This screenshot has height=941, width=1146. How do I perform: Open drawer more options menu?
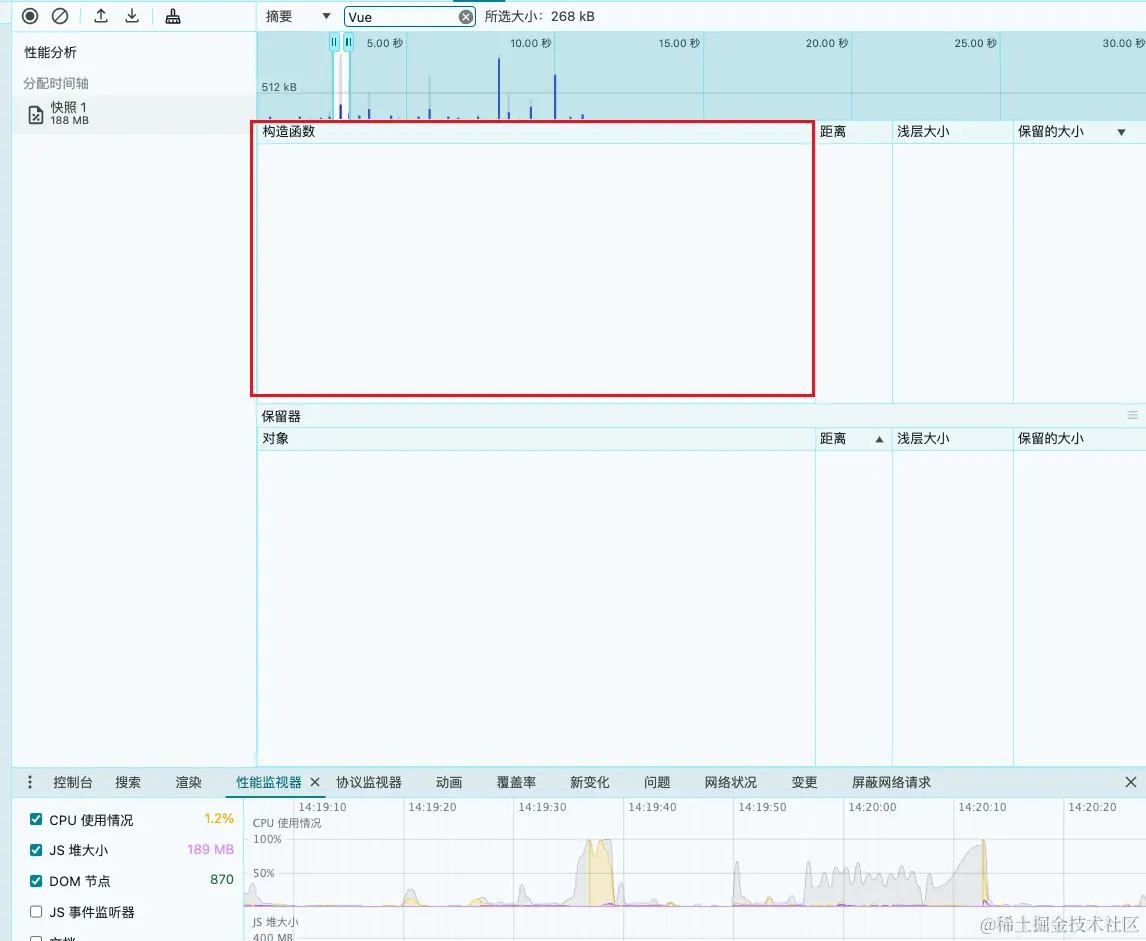[x=29, y=782]
